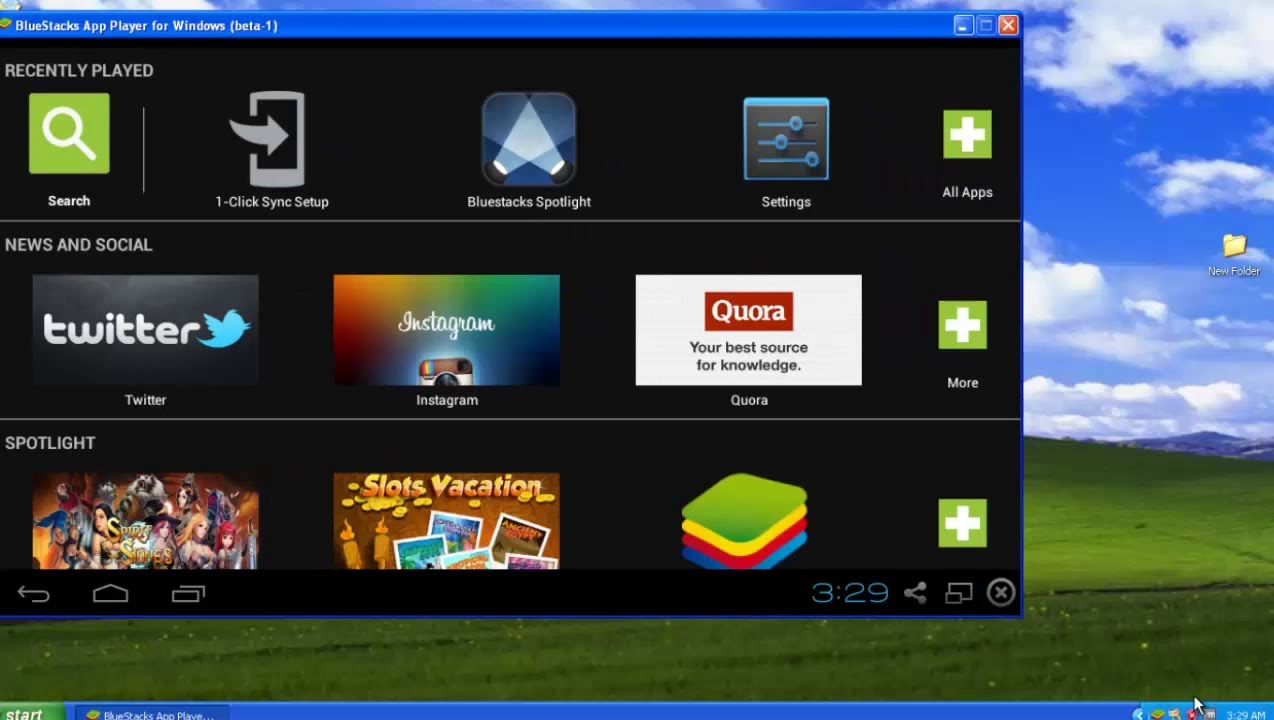Screen dimensions: 1274x720
Task: Click the Settings label text
Action: coord(786,202)
